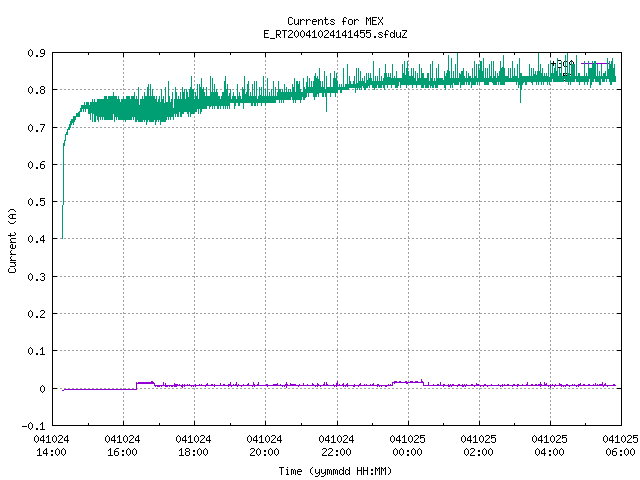This screenshot has width=640, height=480.
Task: Click the 0.5 y-axis tick label
Action: (36, 202)
